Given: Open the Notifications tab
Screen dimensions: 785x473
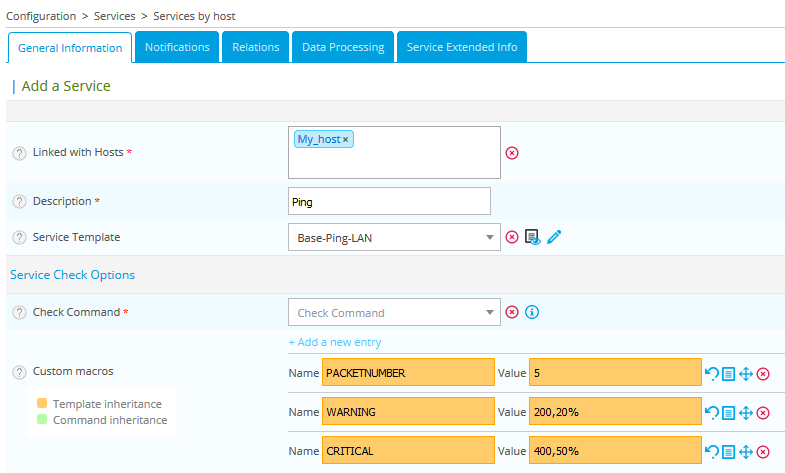Looking at the screenshot, I should tap(177, 47).
